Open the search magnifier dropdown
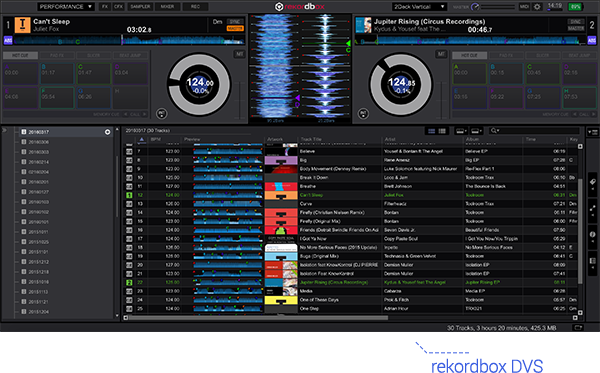Screen dimensions: 600x373 (x=494, y=131)
